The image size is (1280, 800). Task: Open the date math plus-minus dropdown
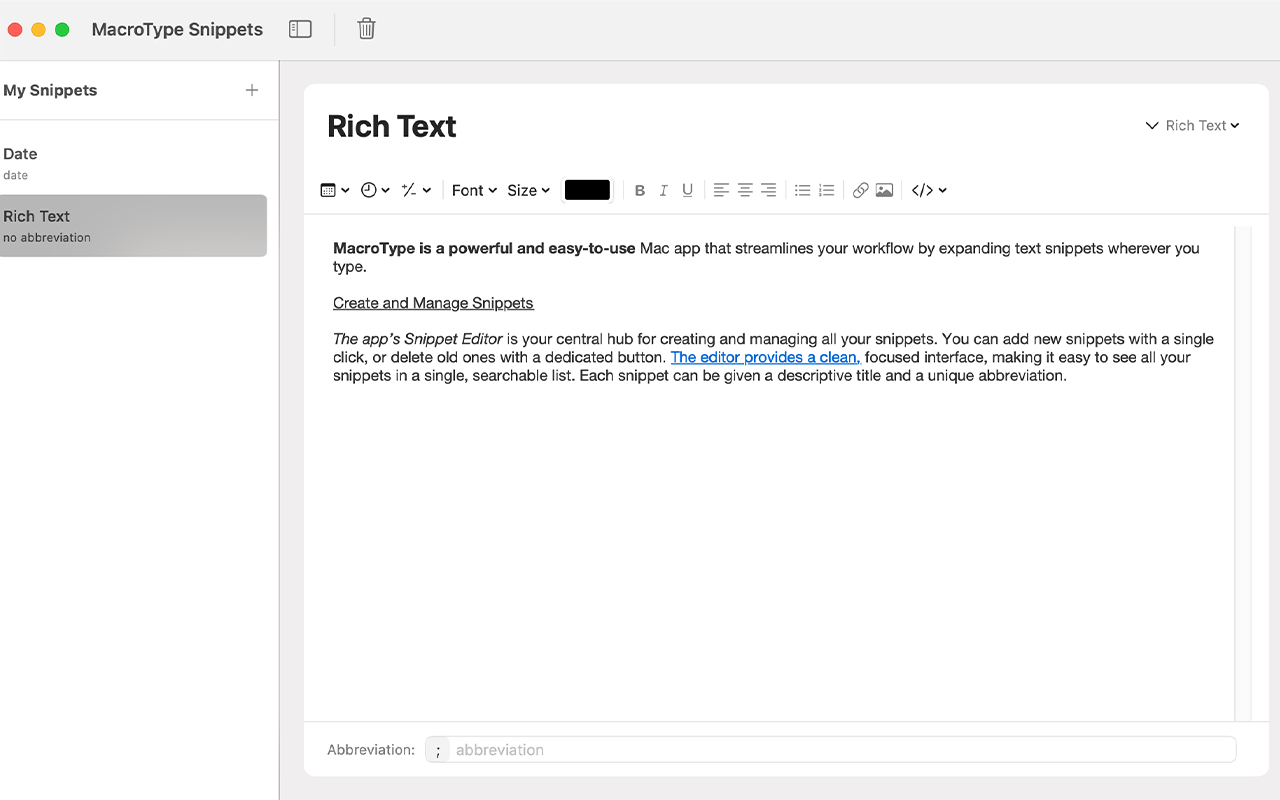416,190
